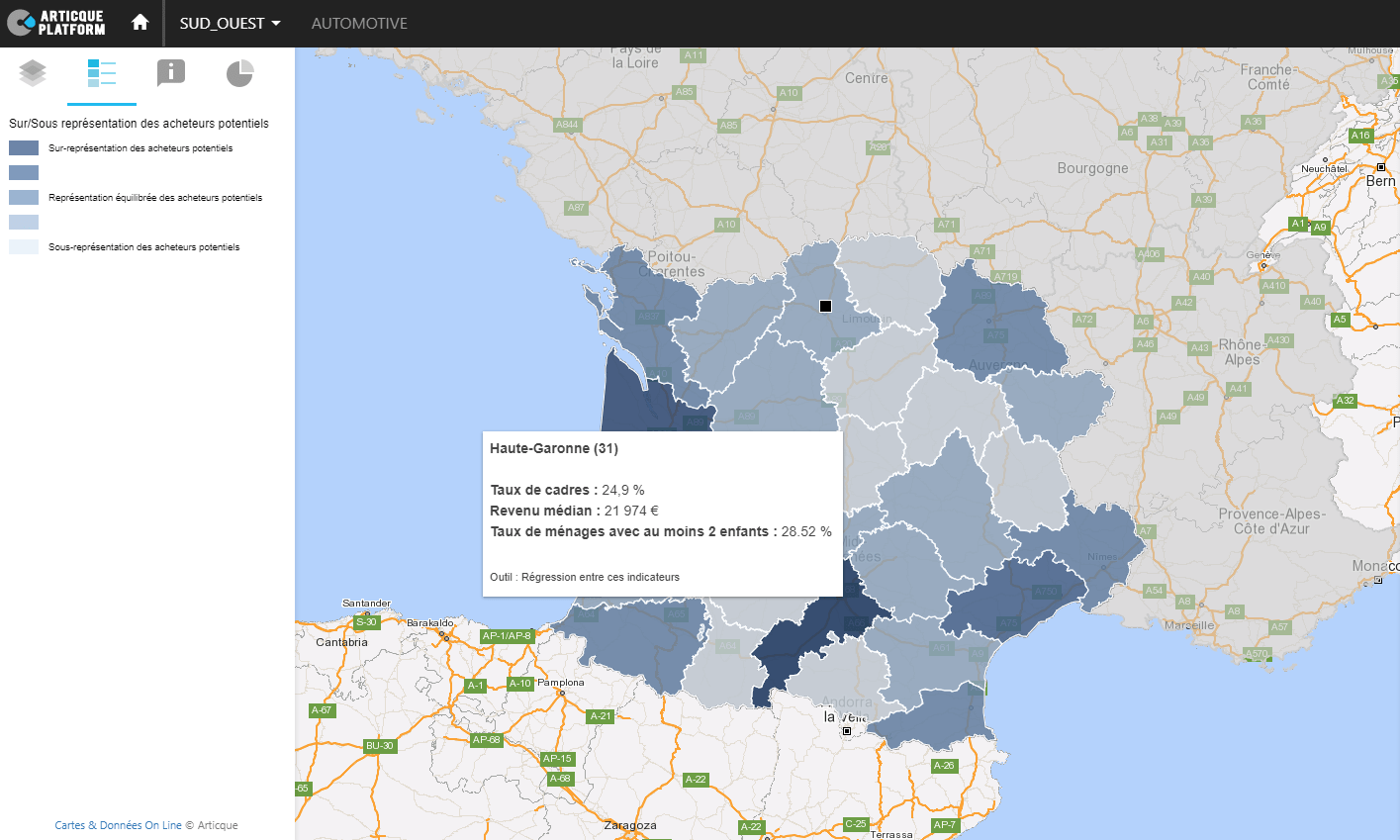Open the legend panel tab icon
1400x840 pixels.
click(x=102, y=73)
